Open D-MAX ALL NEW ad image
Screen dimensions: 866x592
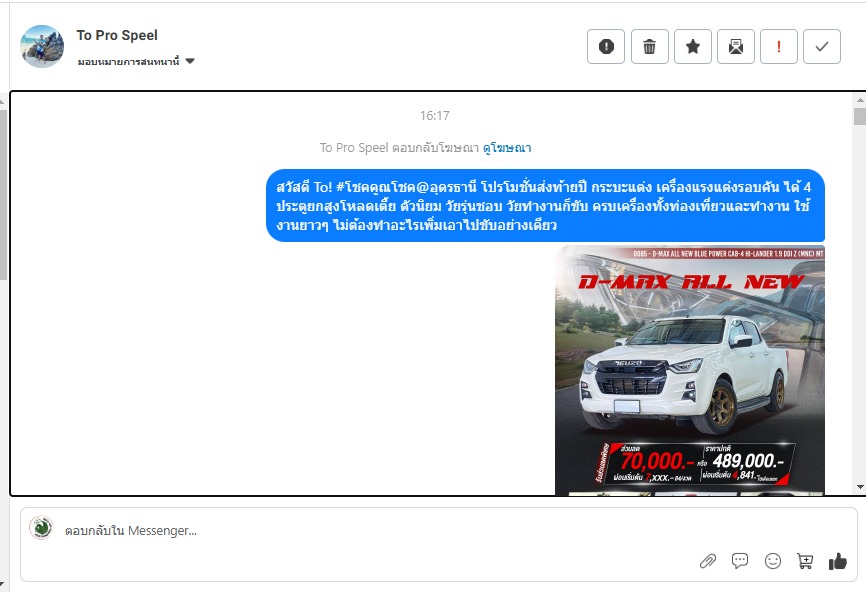690,370
